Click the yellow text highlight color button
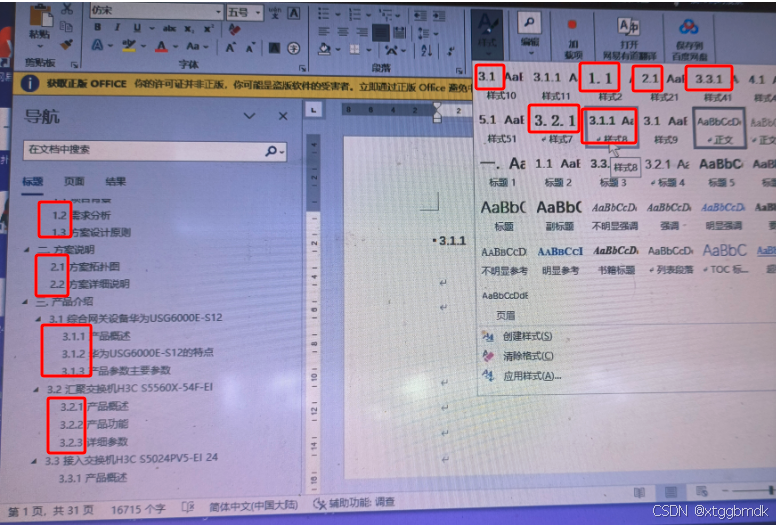The image size is (776, 525). (129, 46)
